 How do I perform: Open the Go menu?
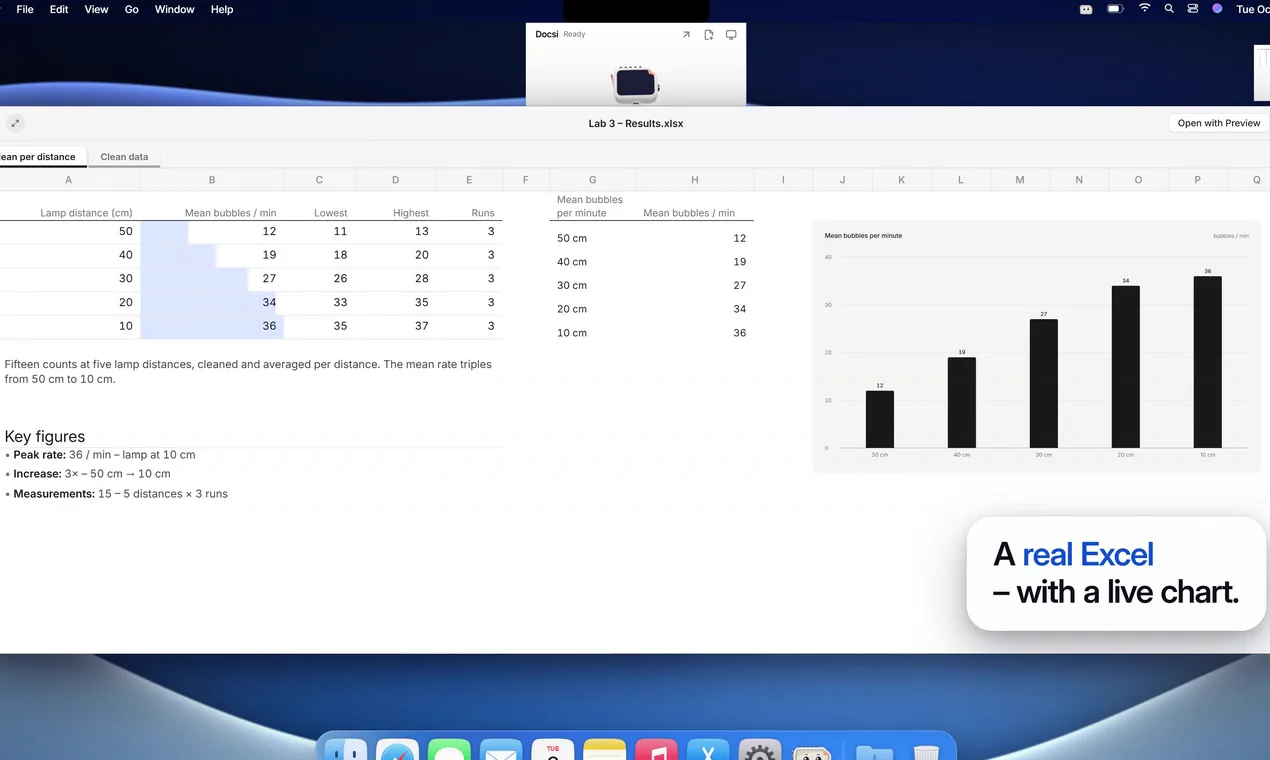click(132, 9)
